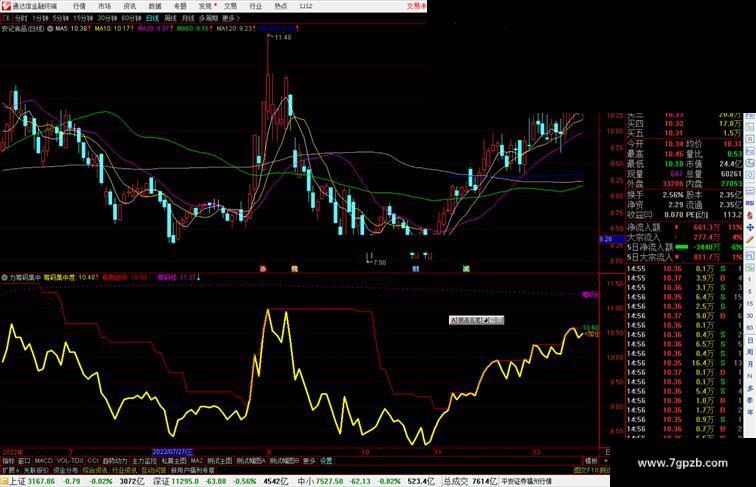
Task: Select the 周线 weekly chart tab
Action: point(170,18)
